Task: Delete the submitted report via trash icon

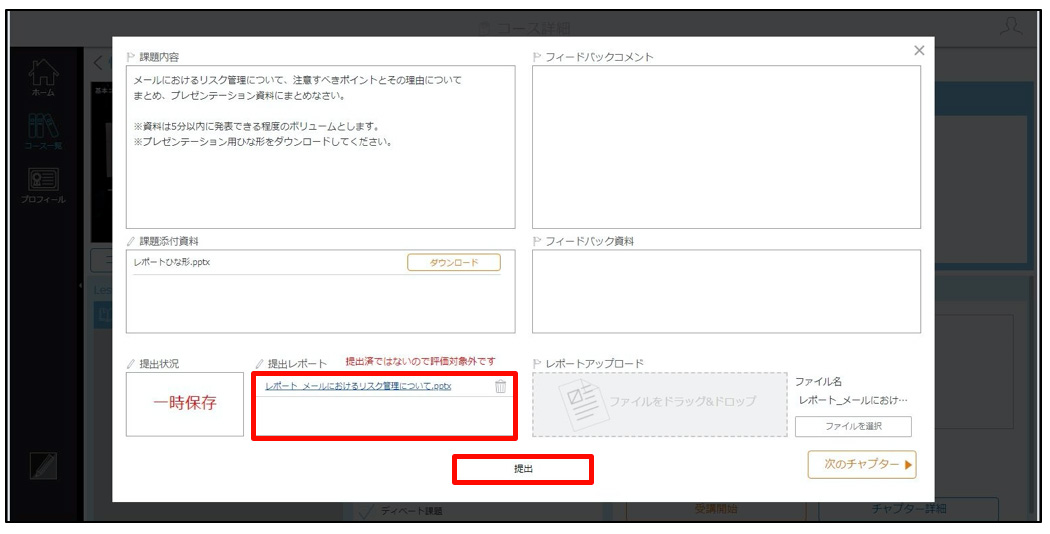Action: click(500, 387)
